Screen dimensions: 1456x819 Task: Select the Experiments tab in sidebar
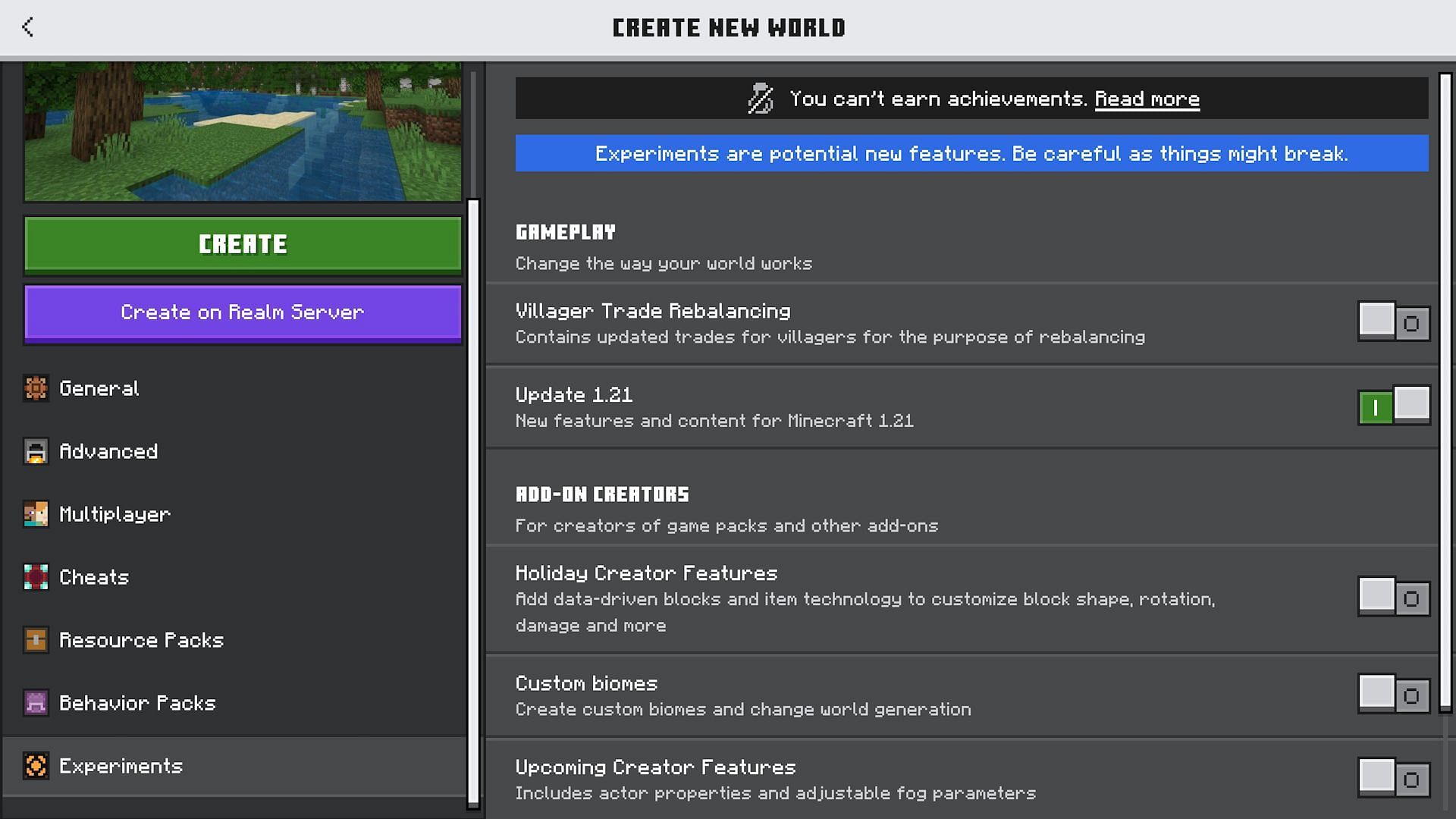pos(121,765)
